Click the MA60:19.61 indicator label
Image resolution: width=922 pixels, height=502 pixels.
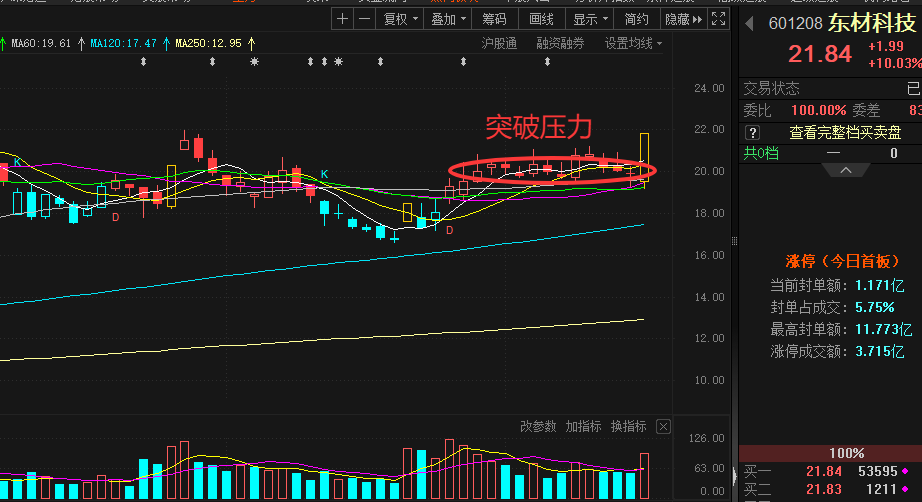coord(41,43)
